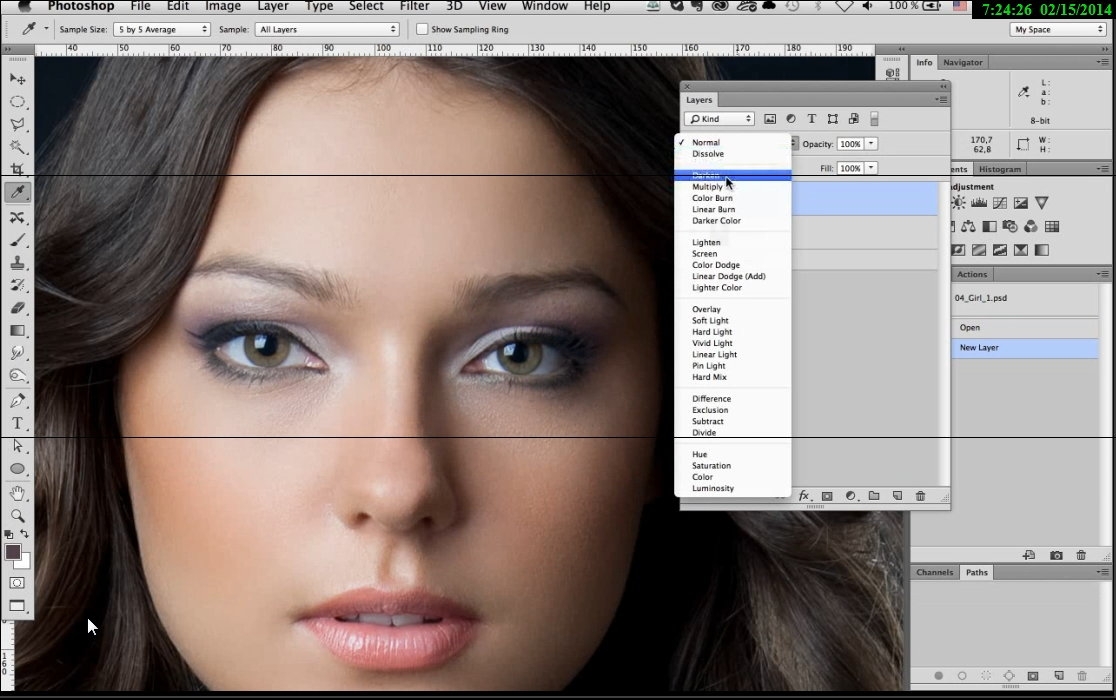Select the Ellipse shape tool
This screenshot has height=700, width=1116.
(17, 469)
